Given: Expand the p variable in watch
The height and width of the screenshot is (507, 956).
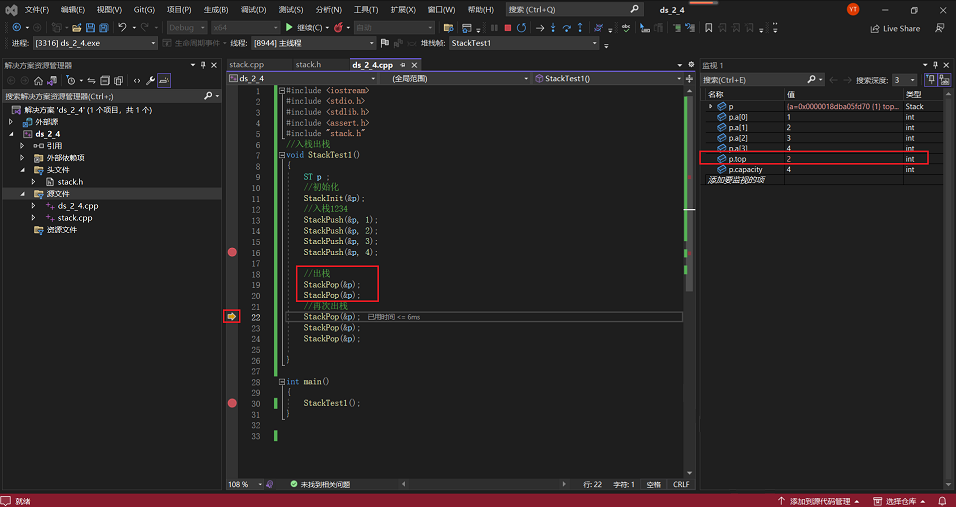Looking at the screenshot, I should pos(710,107).
